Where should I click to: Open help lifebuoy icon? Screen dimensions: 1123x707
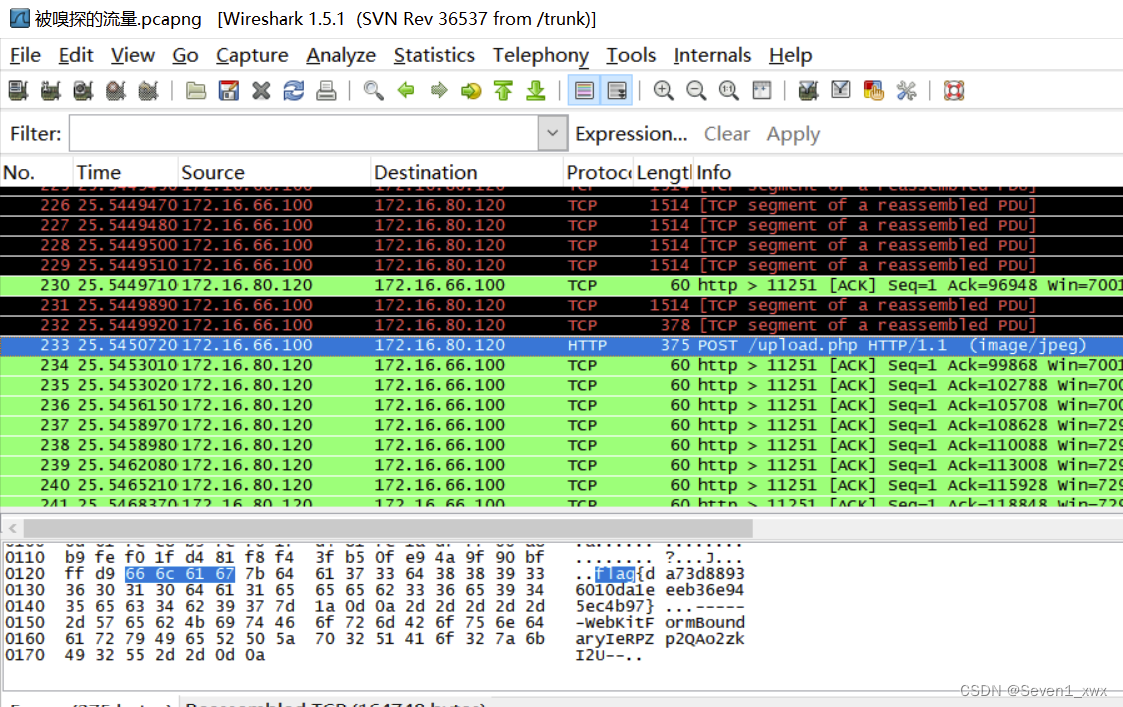953,90
